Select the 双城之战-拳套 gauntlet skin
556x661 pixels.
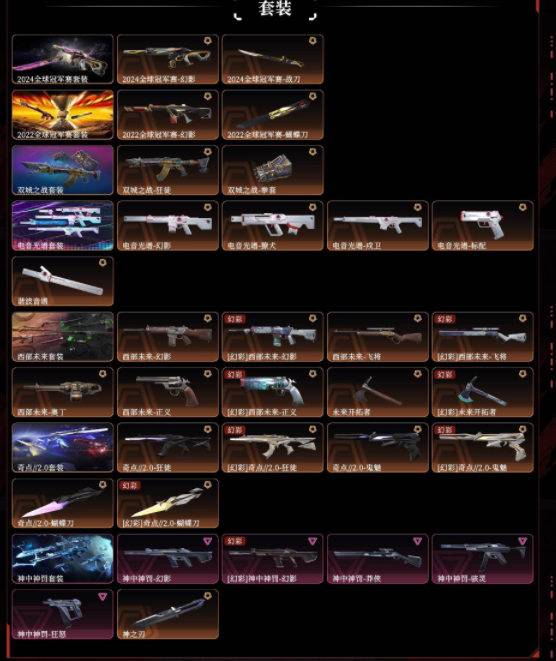point(273,170)
